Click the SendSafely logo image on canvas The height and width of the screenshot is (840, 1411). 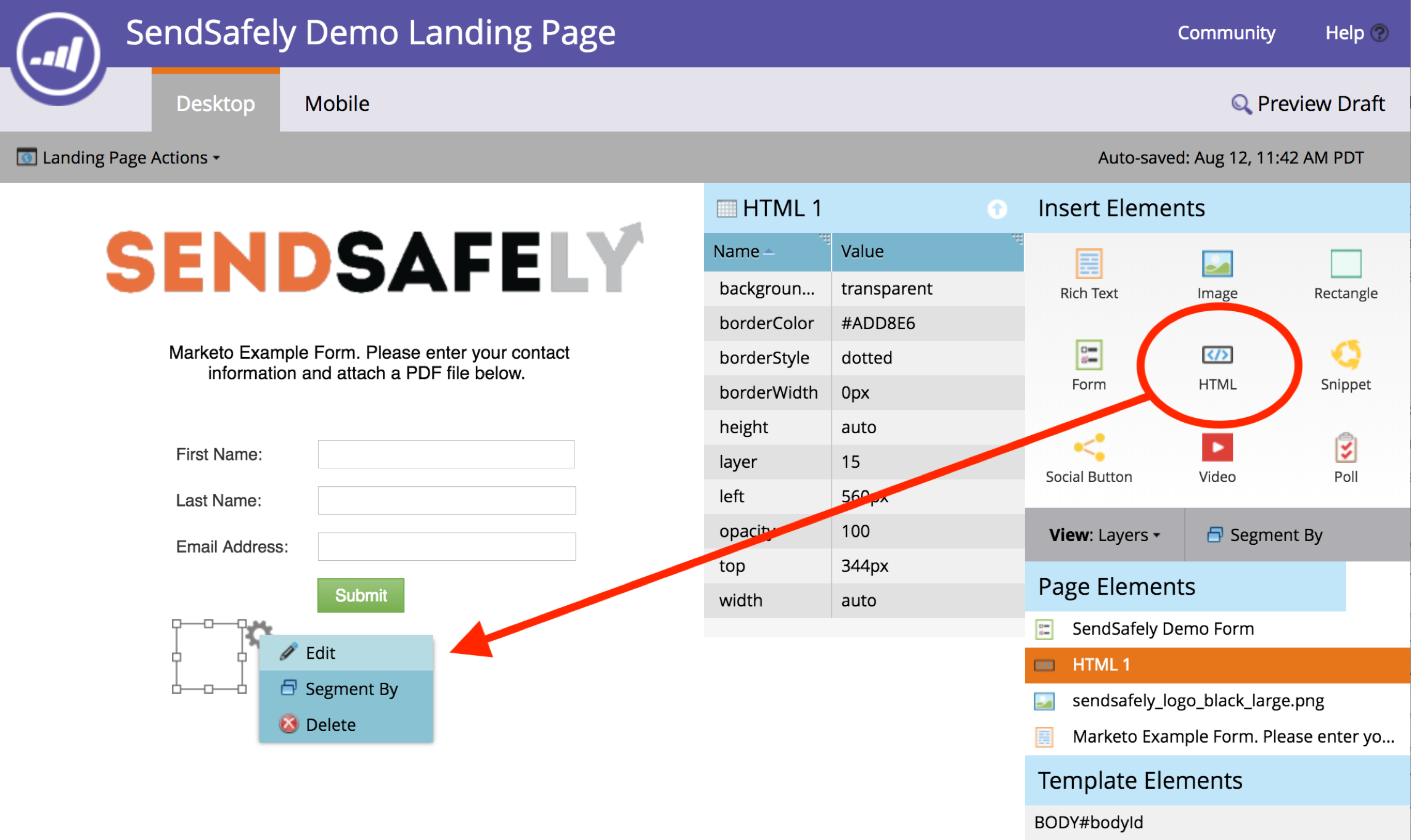pyautogui.click(x=375, y=259)
